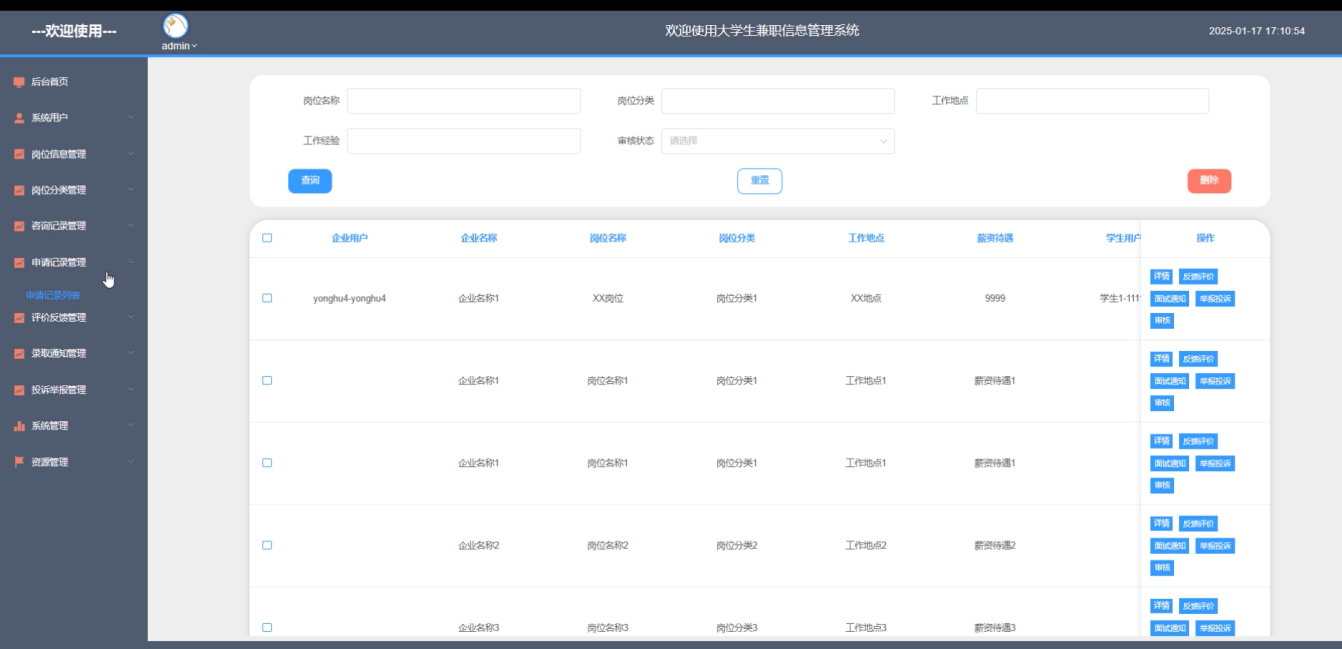Image resolution: width=1342 pixels, height=649 pixels.
Task: Click the chart icon beside 申请记录管理
Action: click(19, 263)
